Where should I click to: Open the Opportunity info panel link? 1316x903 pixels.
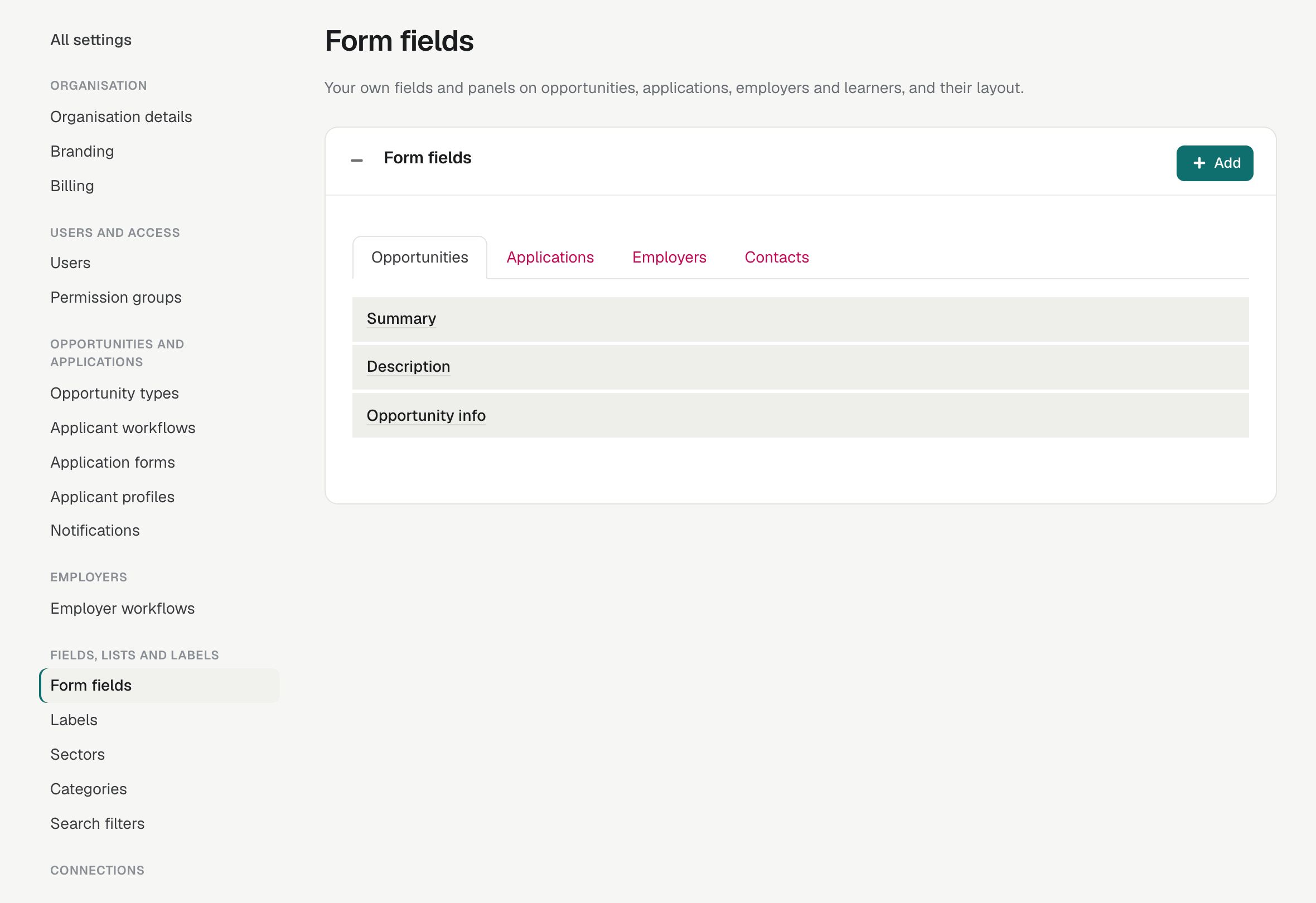tap(426, 416)
